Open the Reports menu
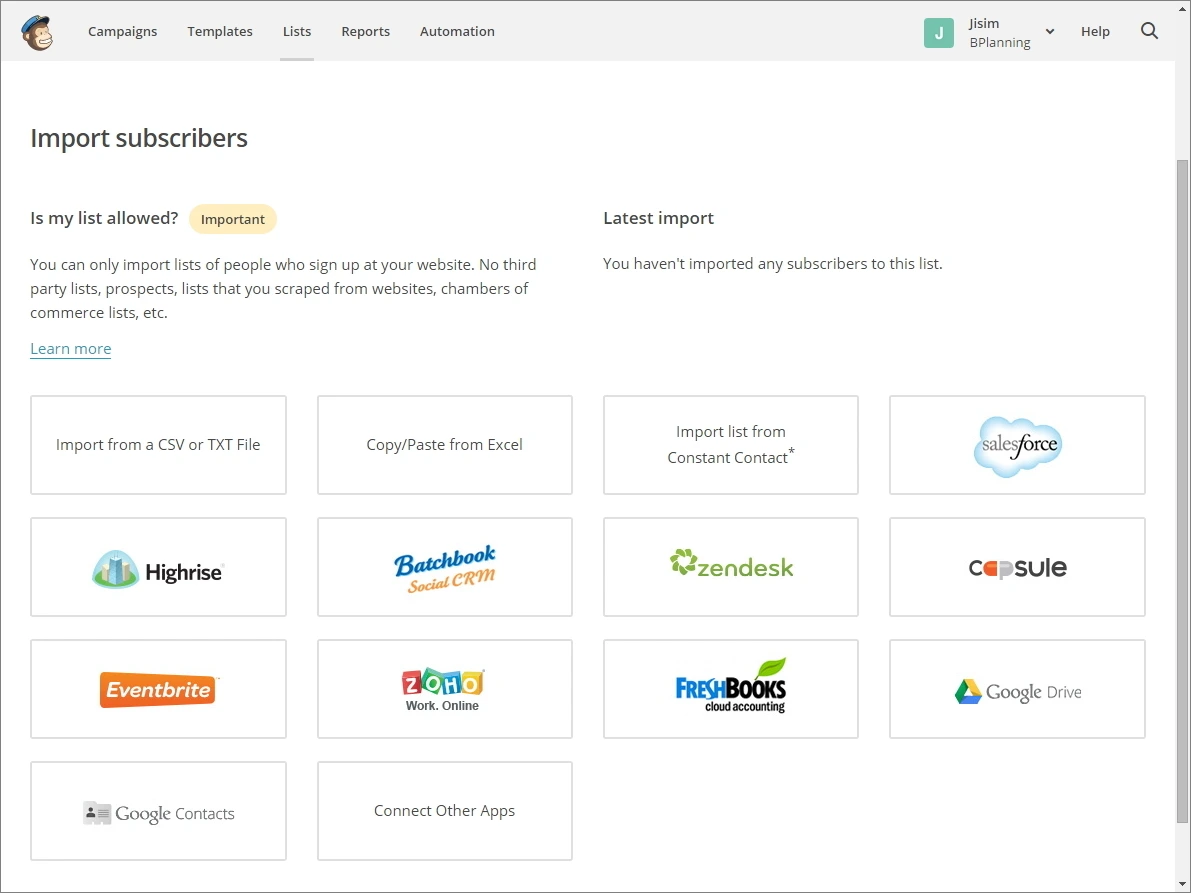Screen dimensions: 1191x893 pyautogui.click(x=365, y=31)
